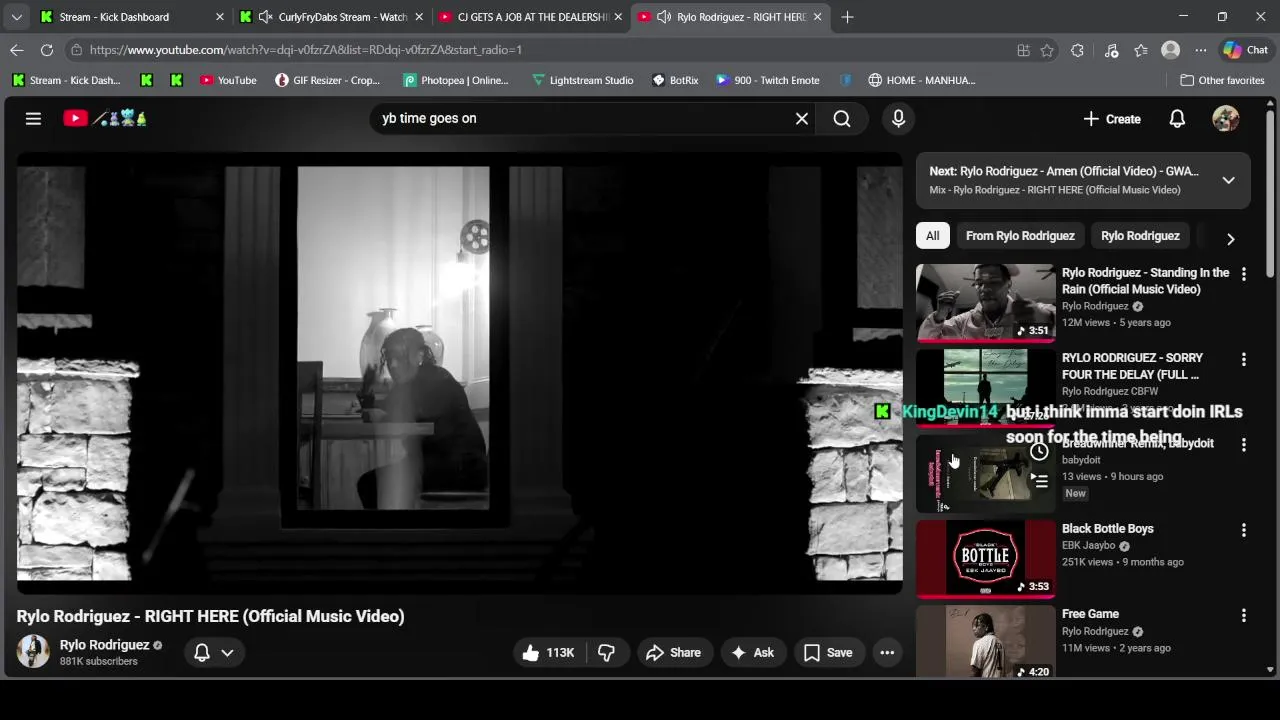1280x720 pixels.
Task: Switch to Stream - Kick Dashboard tab
Action: coord(131,17)
